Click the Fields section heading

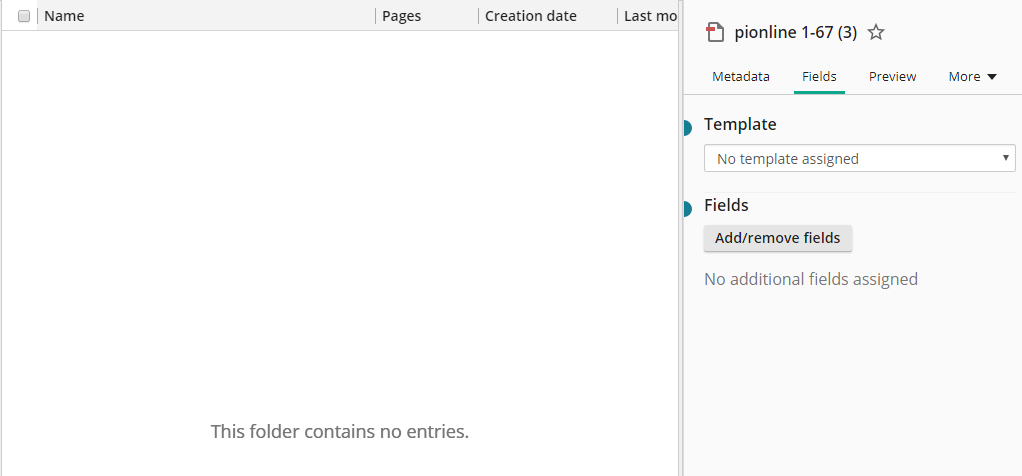click(726, 205)
